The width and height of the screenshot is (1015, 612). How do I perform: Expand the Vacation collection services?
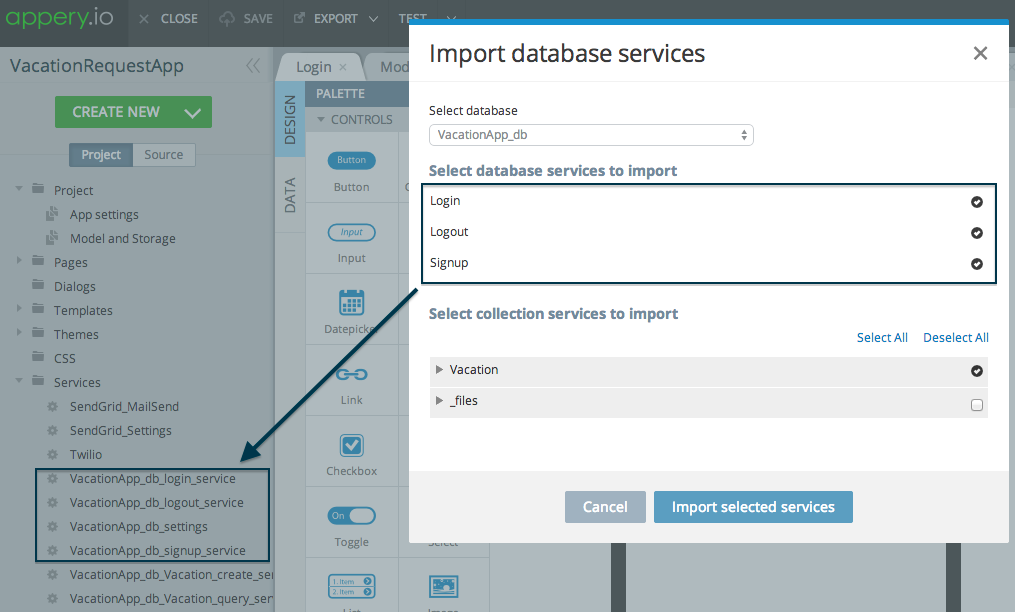coord(439,370)
